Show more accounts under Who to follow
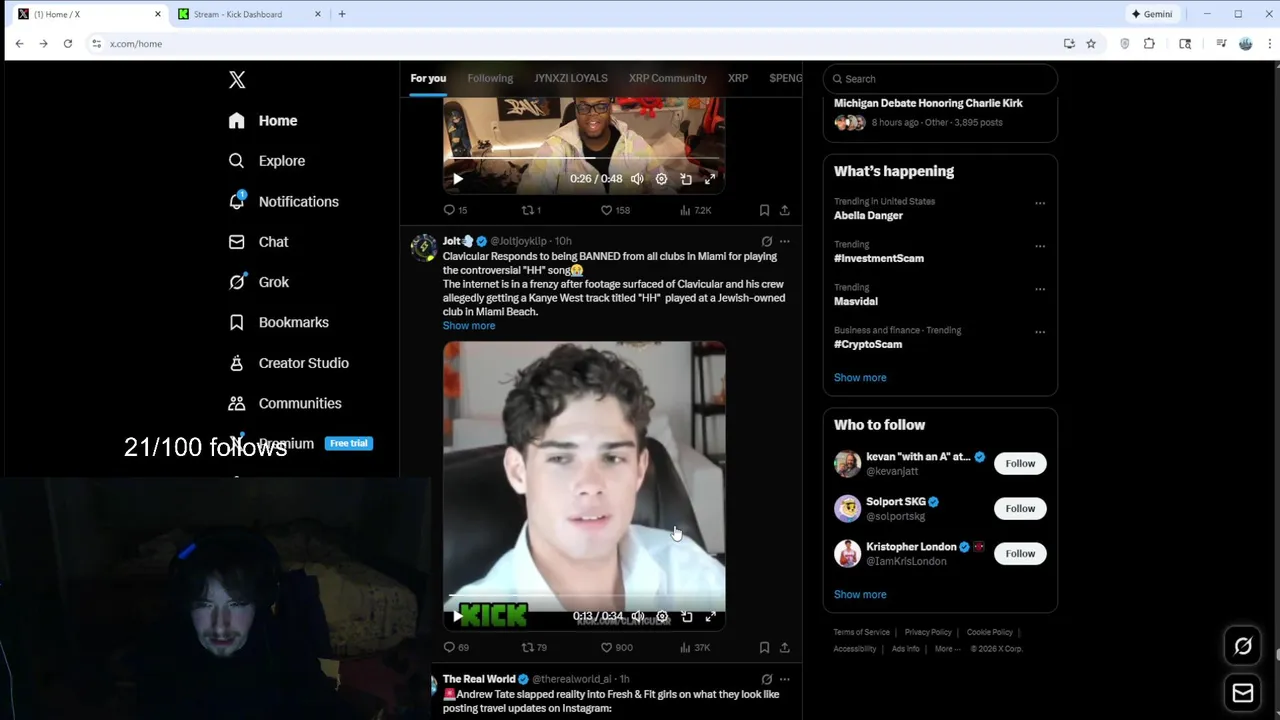This screenshot has width=1280, height=720. [860, 594]
